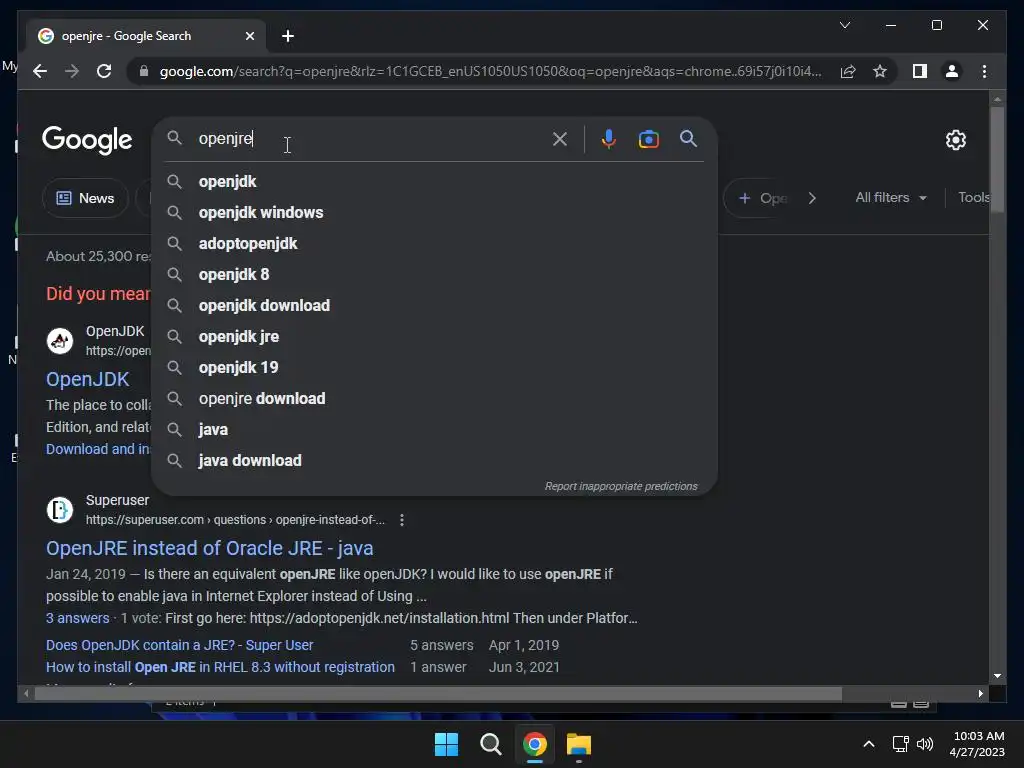The width and height of the screenshot is (1024, 768).
Task: Choose suggestion 'java download'
Action: coord(434,460)
